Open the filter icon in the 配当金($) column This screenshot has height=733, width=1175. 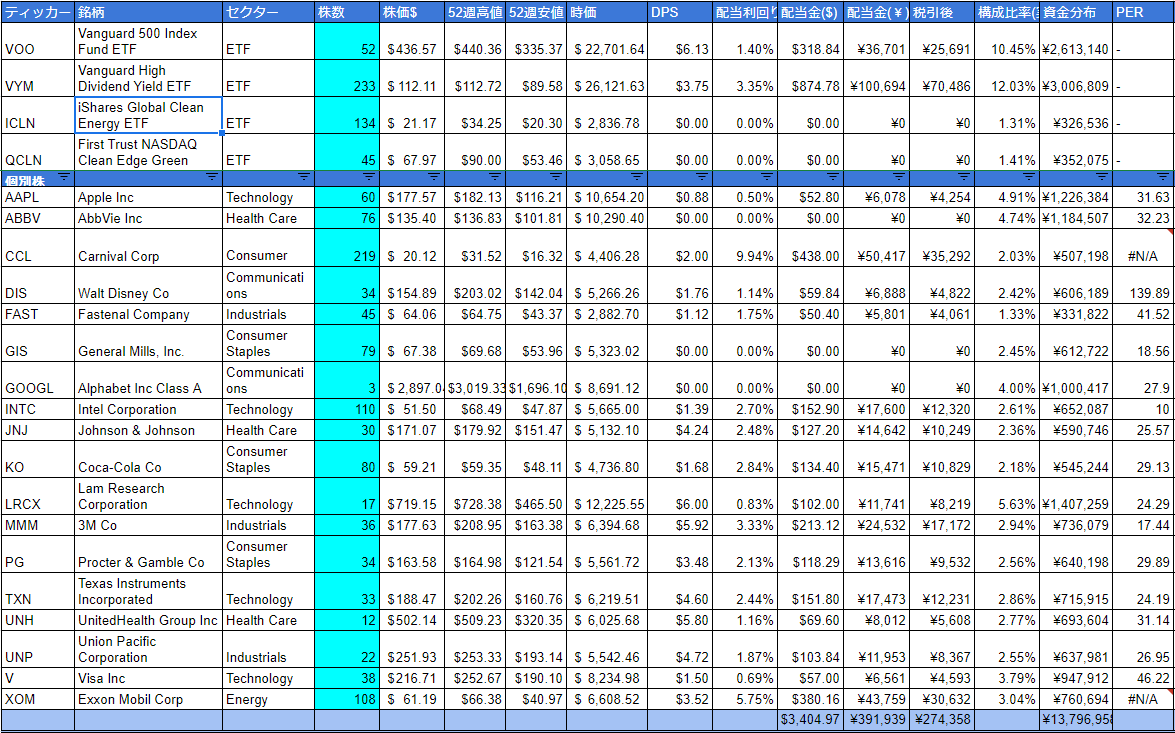833,178
